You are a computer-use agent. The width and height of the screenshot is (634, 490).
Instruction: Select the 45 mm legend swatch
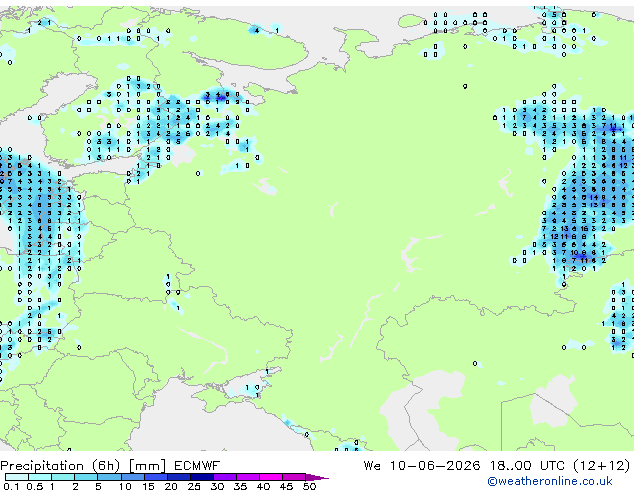pyautogui.click(x=294, y=477)
